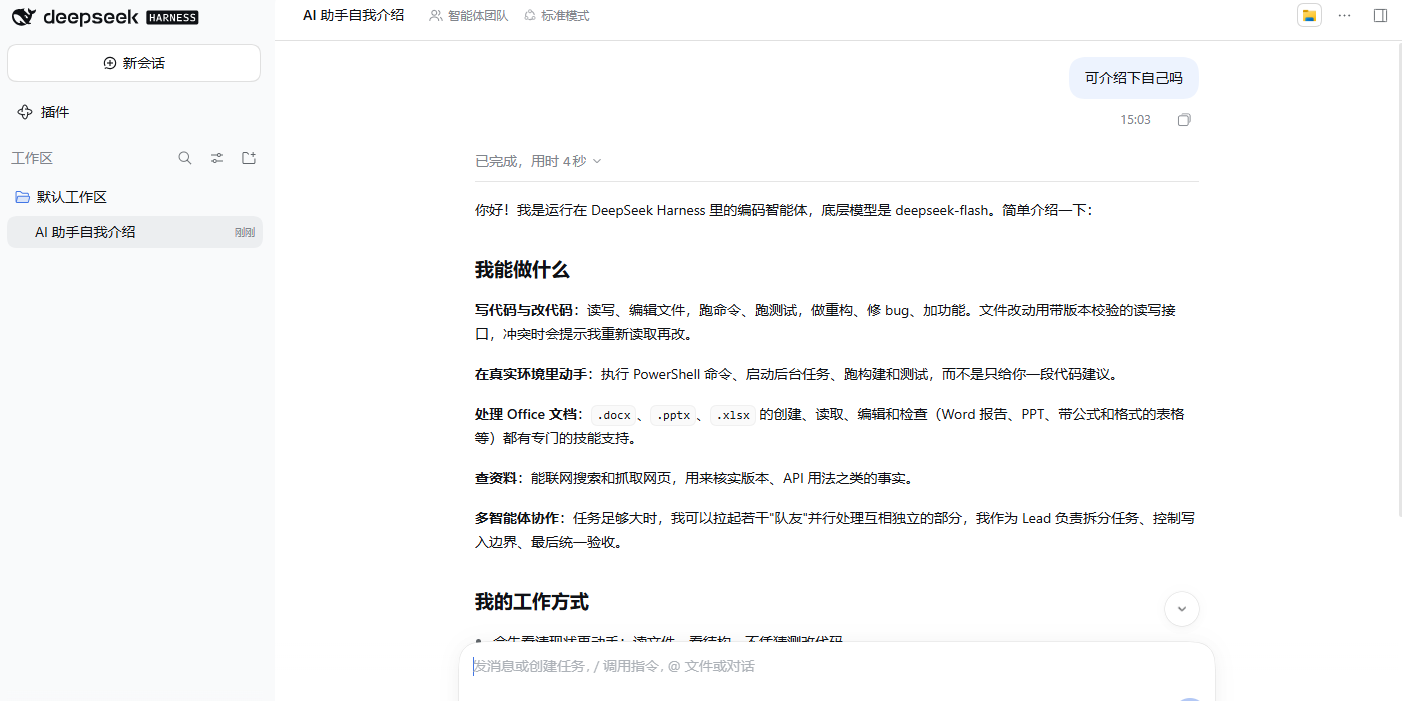Create new workspace folder icon

[x=249, y=158]
